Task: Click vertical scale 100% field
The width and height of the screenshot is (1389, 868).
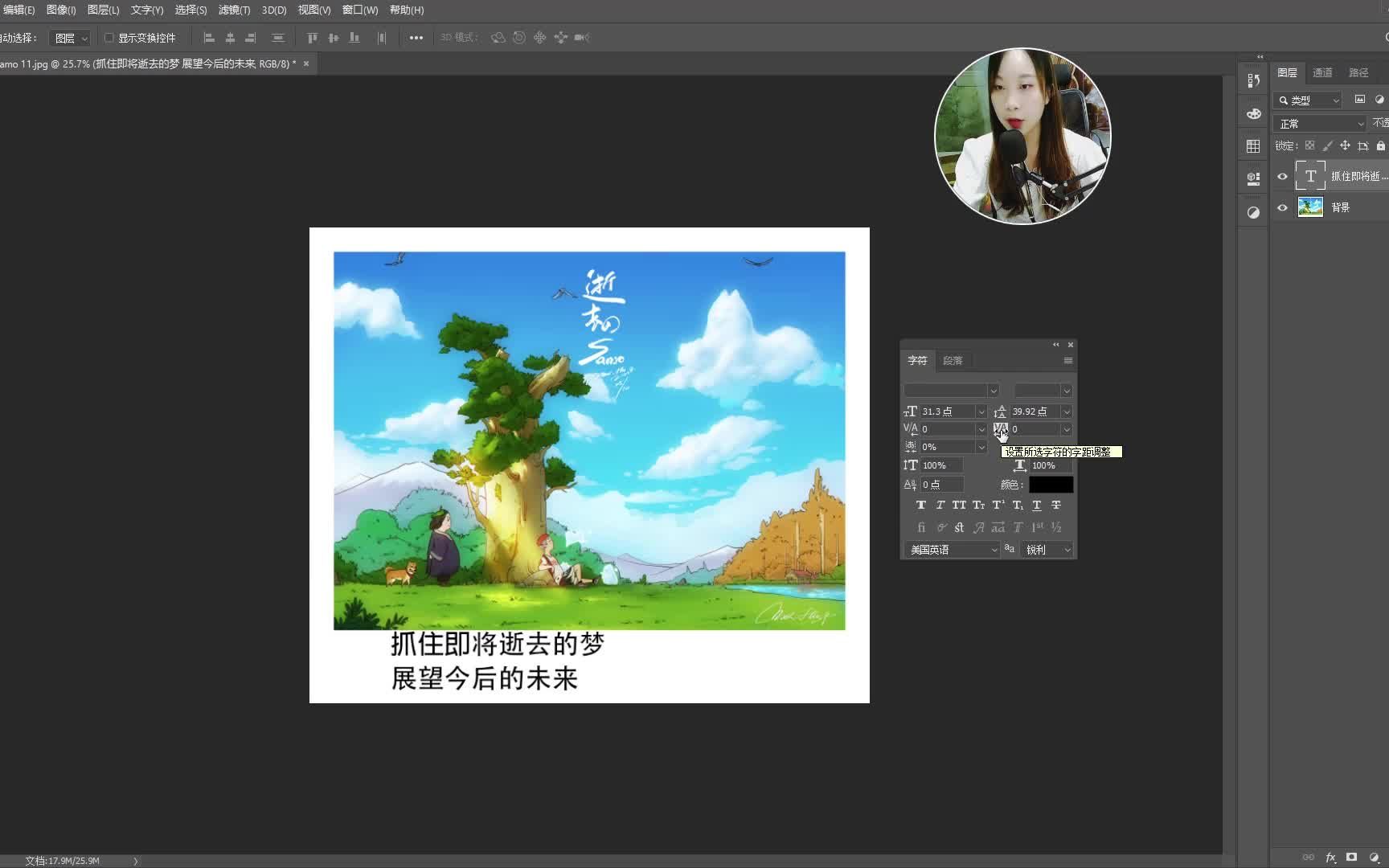Action: pos(941,465)
